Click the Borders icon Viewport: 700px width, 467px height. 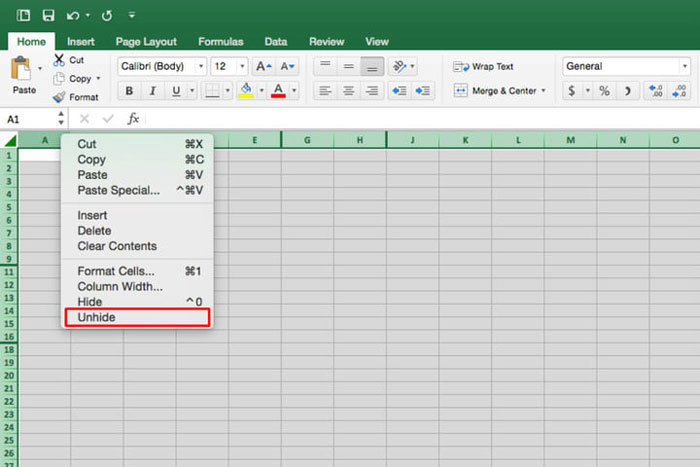point(212,91)
